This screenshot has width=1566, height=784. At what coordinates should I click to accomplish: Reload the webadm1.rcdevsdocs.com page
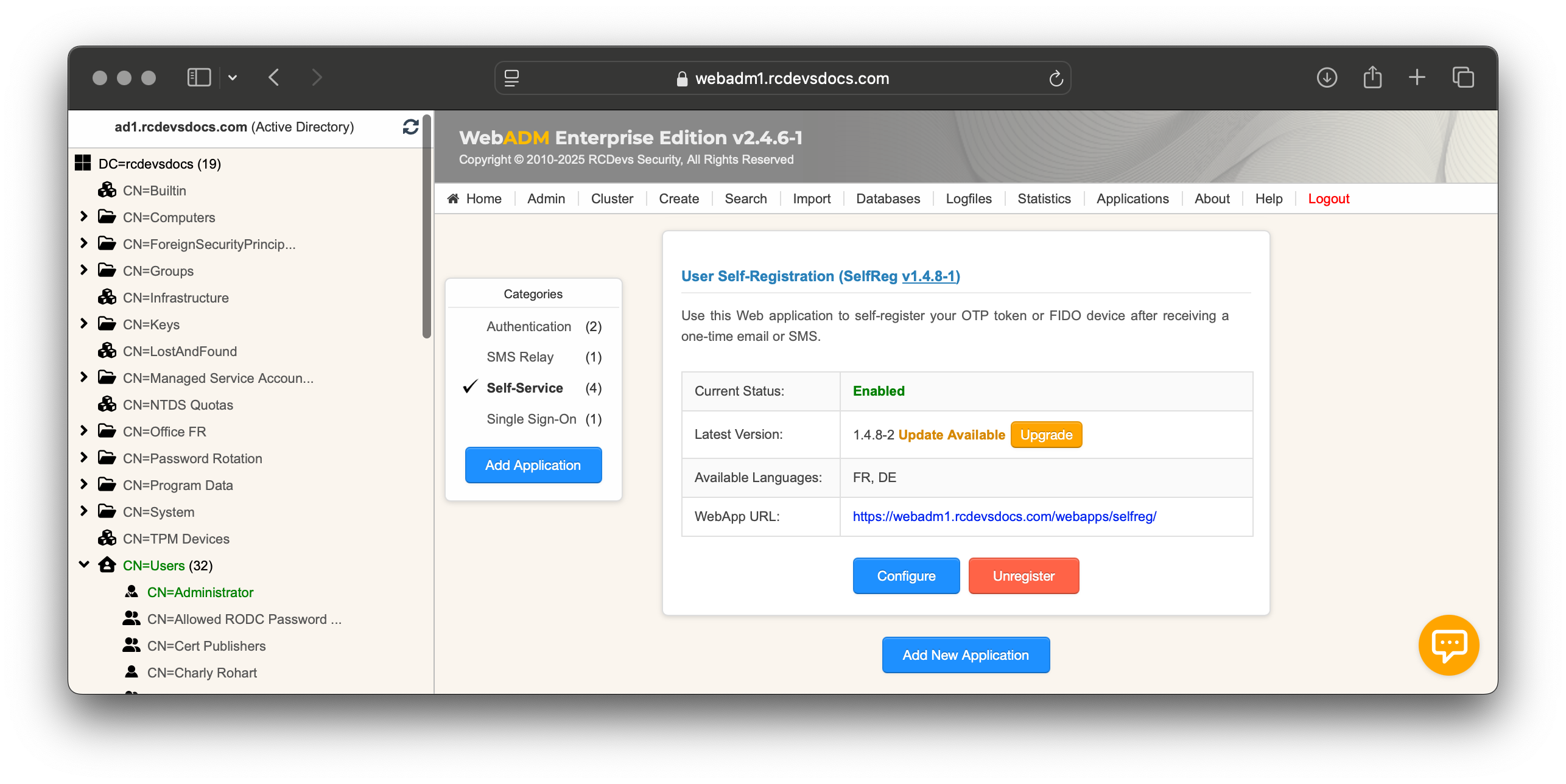tap(1056, 78)
